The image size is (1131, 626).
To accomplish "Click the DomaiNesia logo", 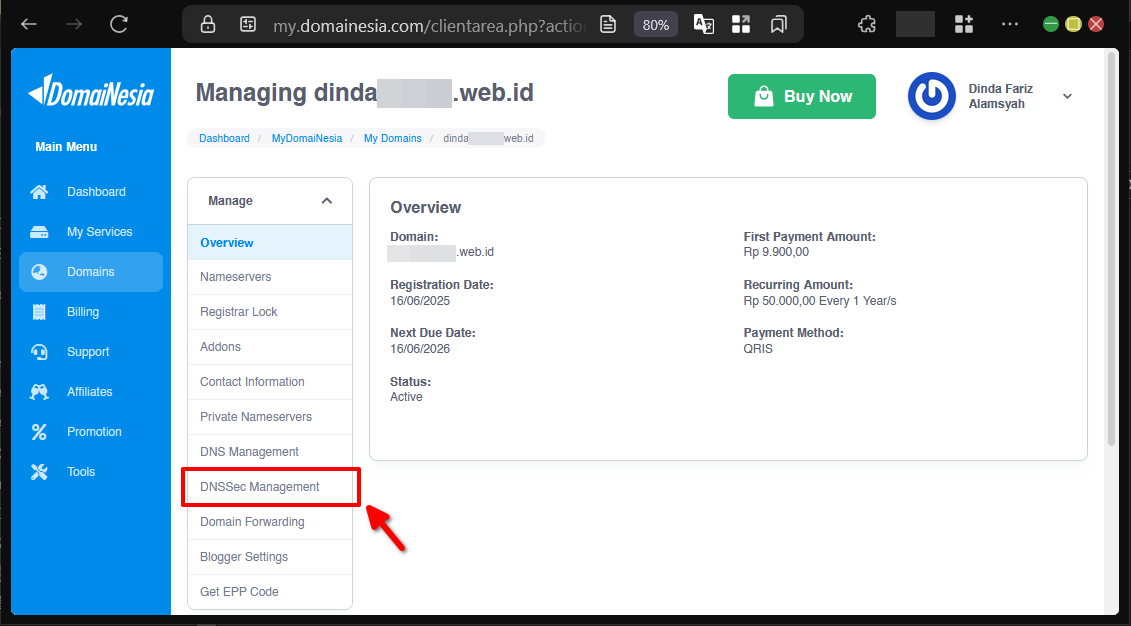I will (x=91, y=91).
